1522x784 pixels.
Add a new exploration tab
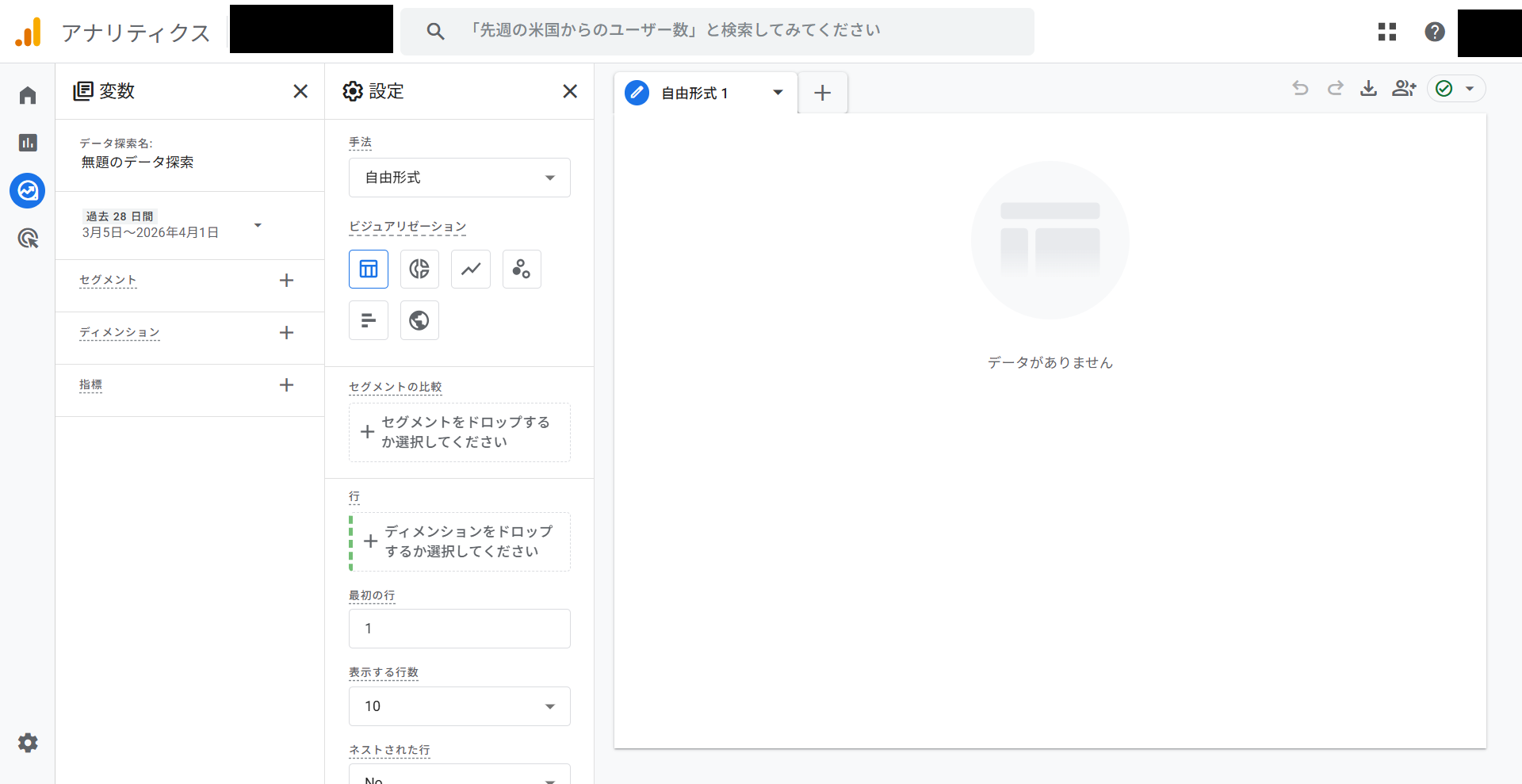point(823,93)
